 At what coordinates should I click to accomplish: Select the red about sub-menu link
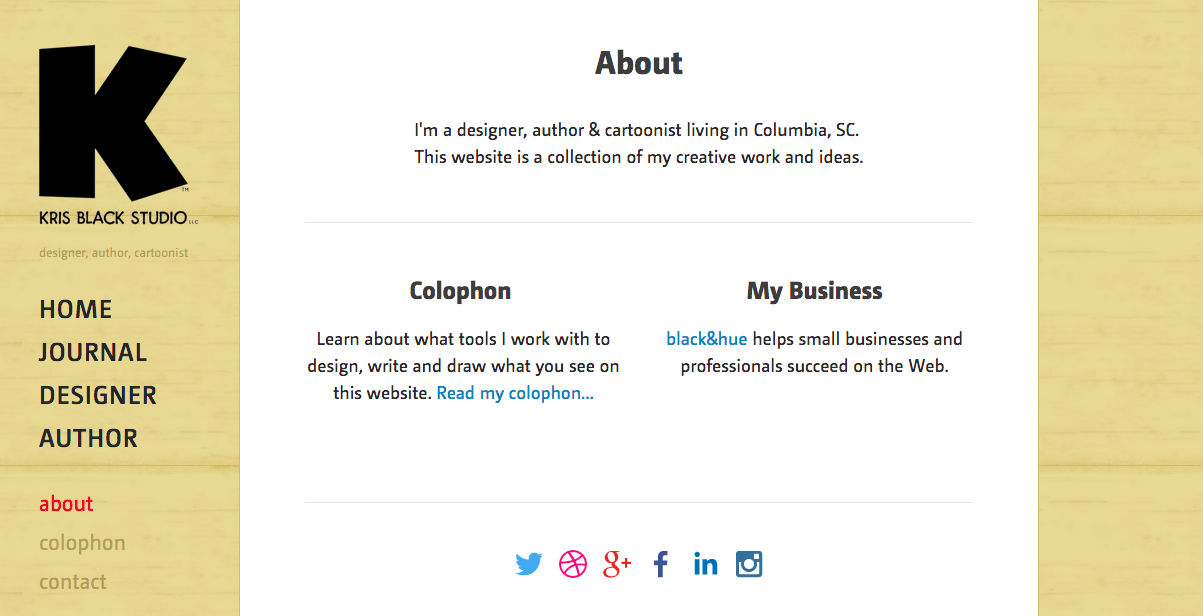66,504
